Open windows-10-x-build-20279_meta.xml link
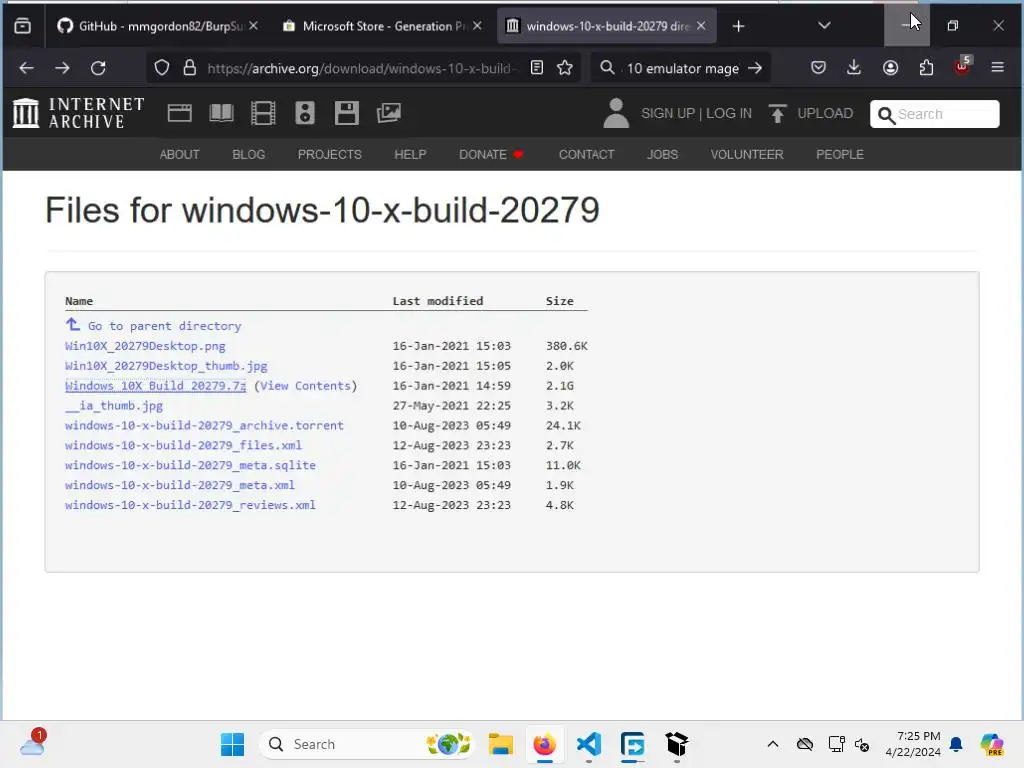Image resolution: width=1024 pixels, height=768 pixels. 180,485
